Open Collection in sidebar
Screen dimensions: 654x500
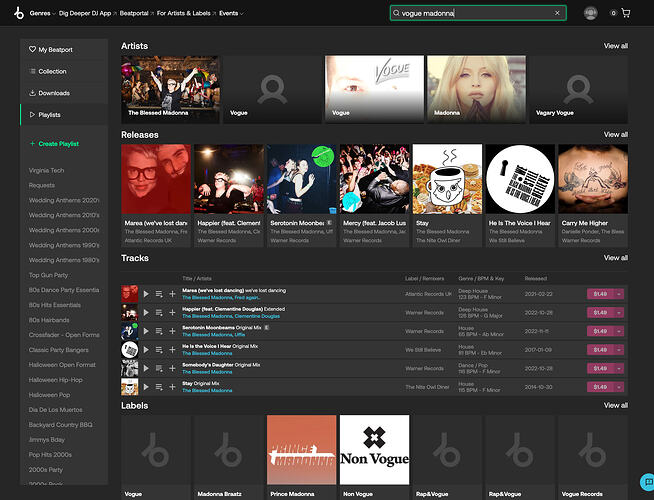64,71
